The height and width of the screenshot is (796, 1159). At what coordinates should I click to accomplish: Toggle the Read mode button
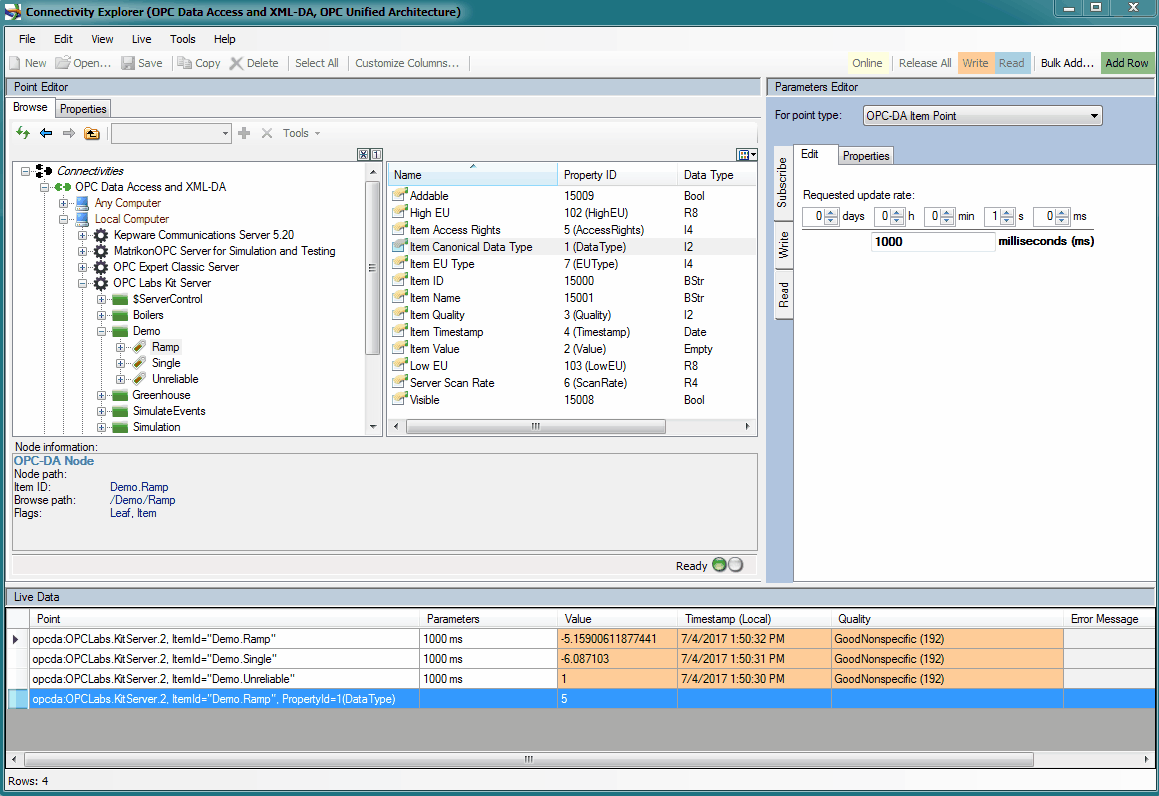1012,63
